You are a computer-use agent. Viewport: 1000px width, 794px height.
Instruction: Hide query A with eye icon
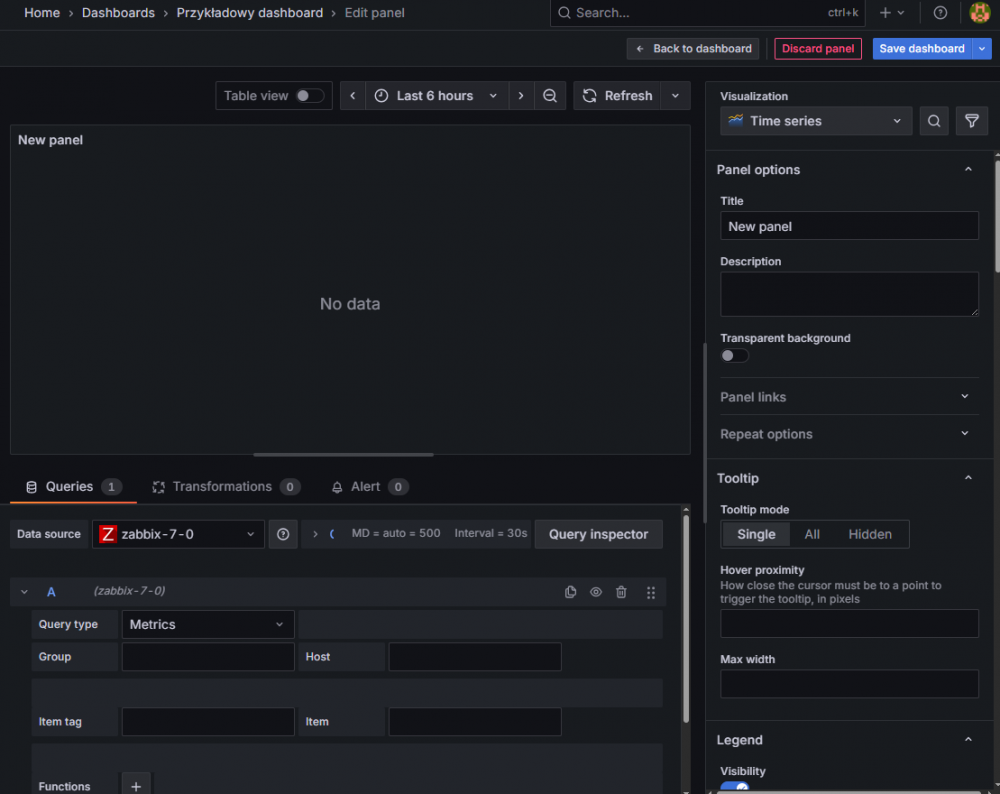click(x=596, y=592)
